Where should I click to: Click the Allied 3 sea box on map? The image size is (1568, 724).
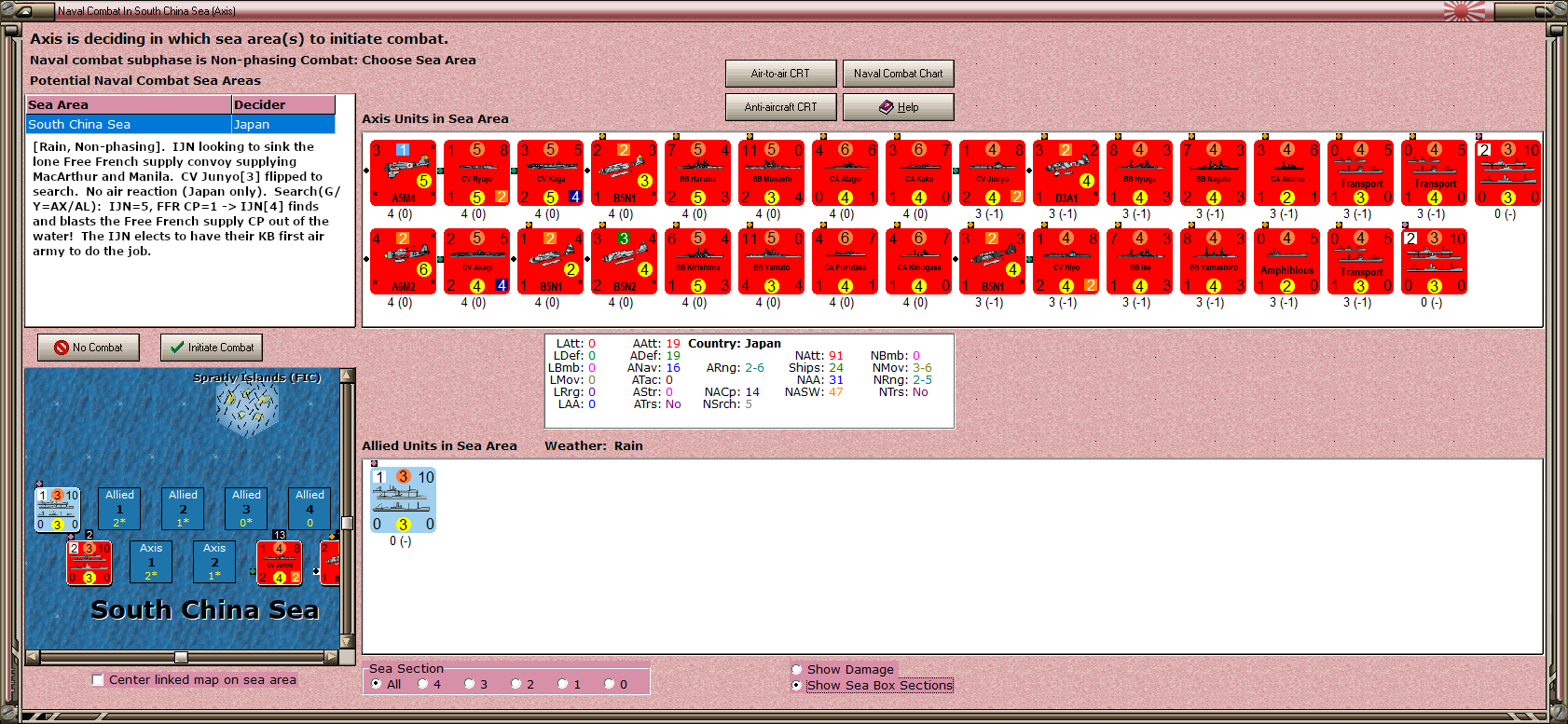[246, 509]
